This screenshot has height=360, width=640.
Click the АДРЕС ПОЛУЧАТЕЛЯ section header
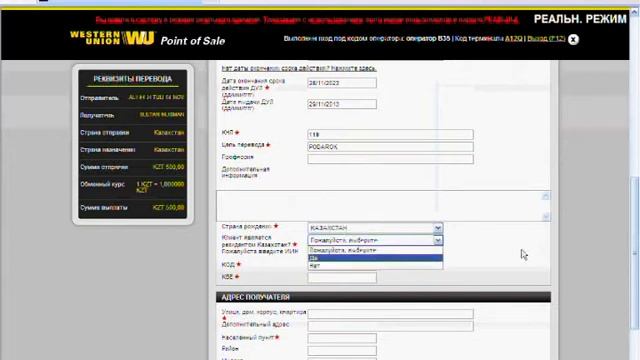[383, 297]
